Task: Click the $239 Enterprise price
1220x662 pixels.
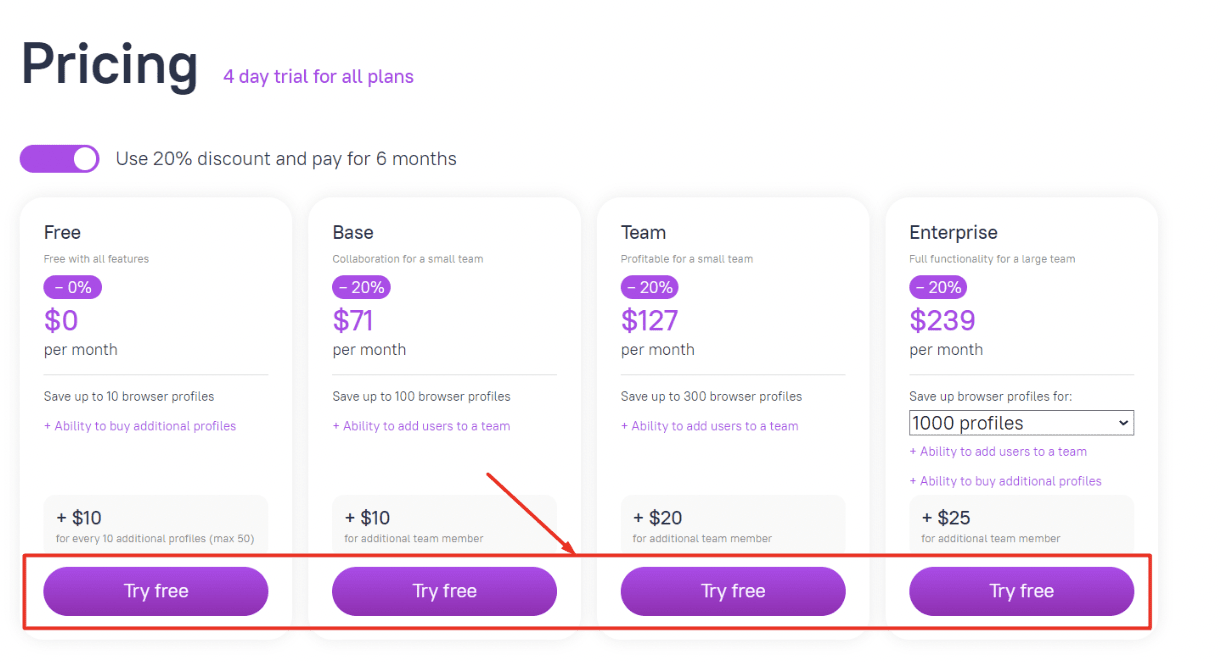Action: tap(942, 320)
